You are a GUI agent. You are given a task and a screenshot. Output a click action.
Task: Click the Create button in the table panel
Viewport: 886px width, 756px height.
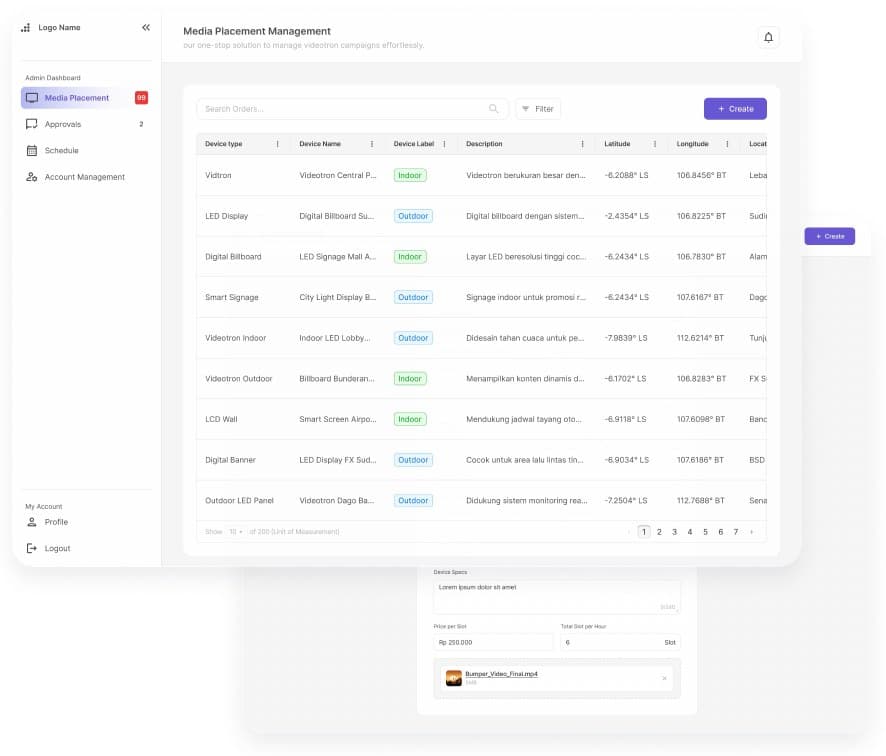pyautogui.click(x=735, y=108)
